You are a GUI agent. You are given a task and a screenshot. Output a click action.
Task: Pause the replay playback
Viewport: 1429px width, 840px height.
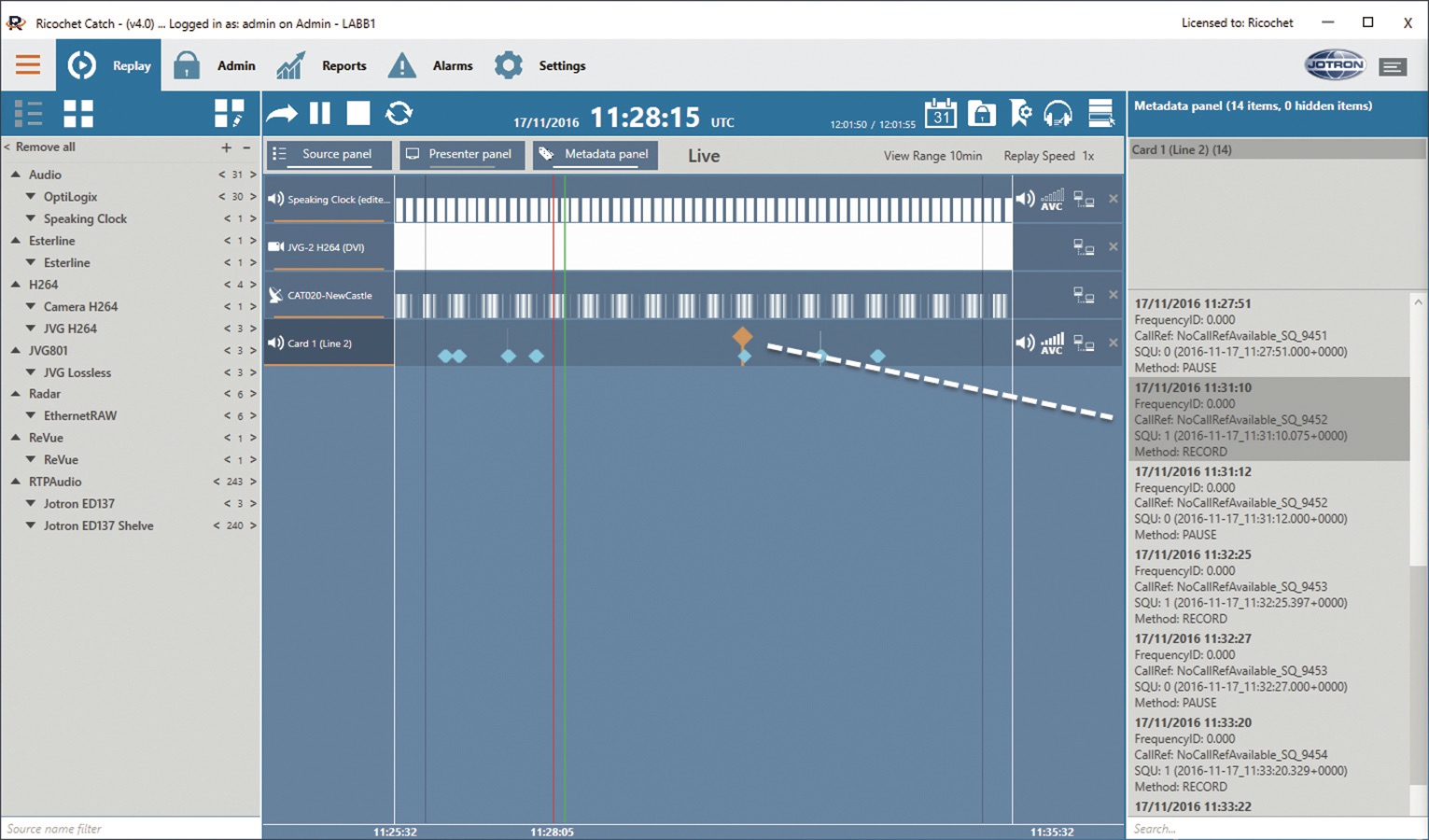[x=320, y=113]
